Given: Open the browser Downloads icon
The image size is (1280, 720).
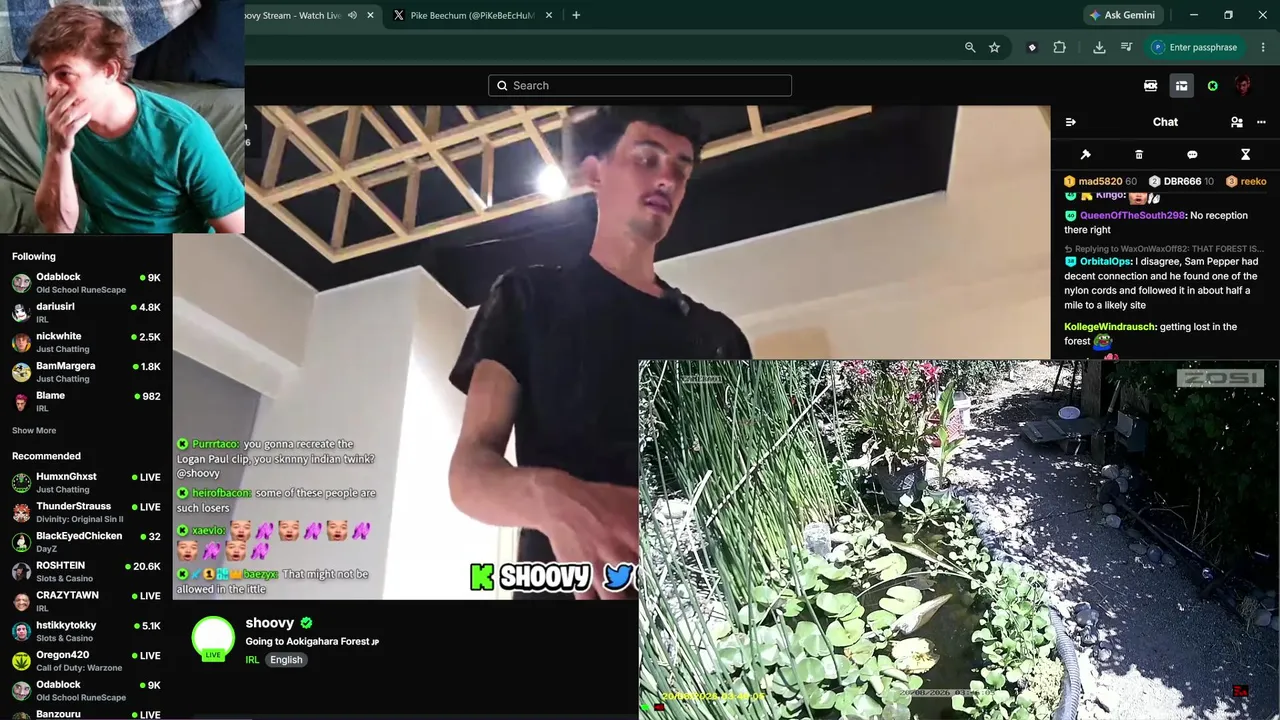Looking at the screenshot, I should tap(1099, 47).
